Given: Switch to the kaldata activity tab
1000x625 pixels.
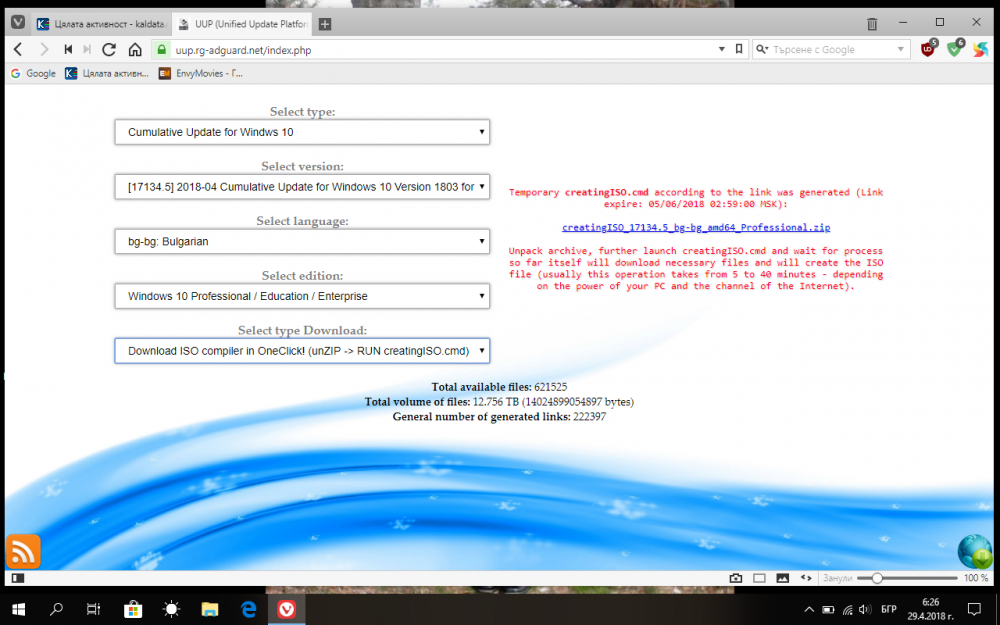Looking at the screenshot, I should 102,24.
